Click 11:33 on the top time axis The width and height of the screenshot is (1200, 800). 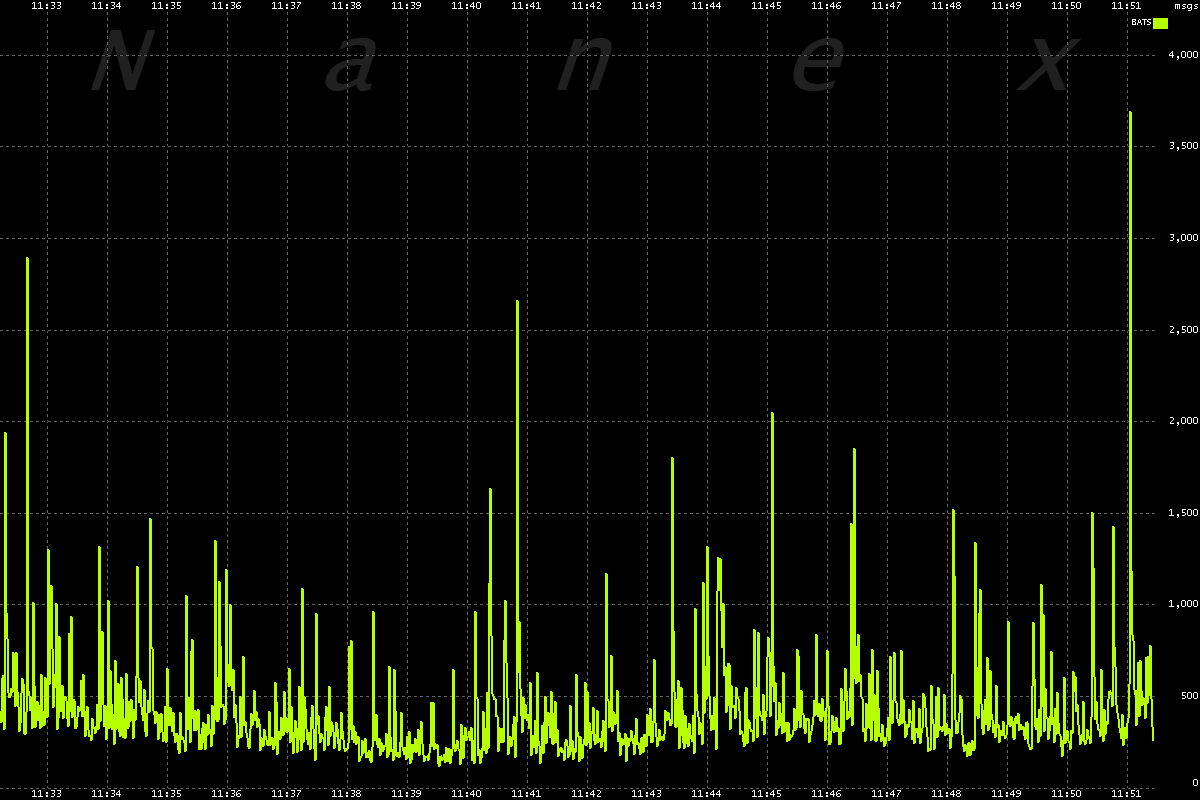pos(46,6)
